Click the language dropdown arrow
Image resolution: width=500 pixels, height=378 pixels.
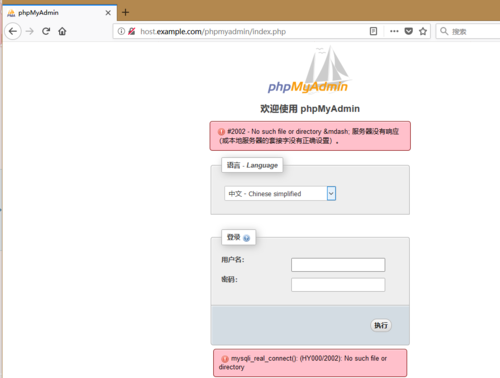(x=331, y=193)
